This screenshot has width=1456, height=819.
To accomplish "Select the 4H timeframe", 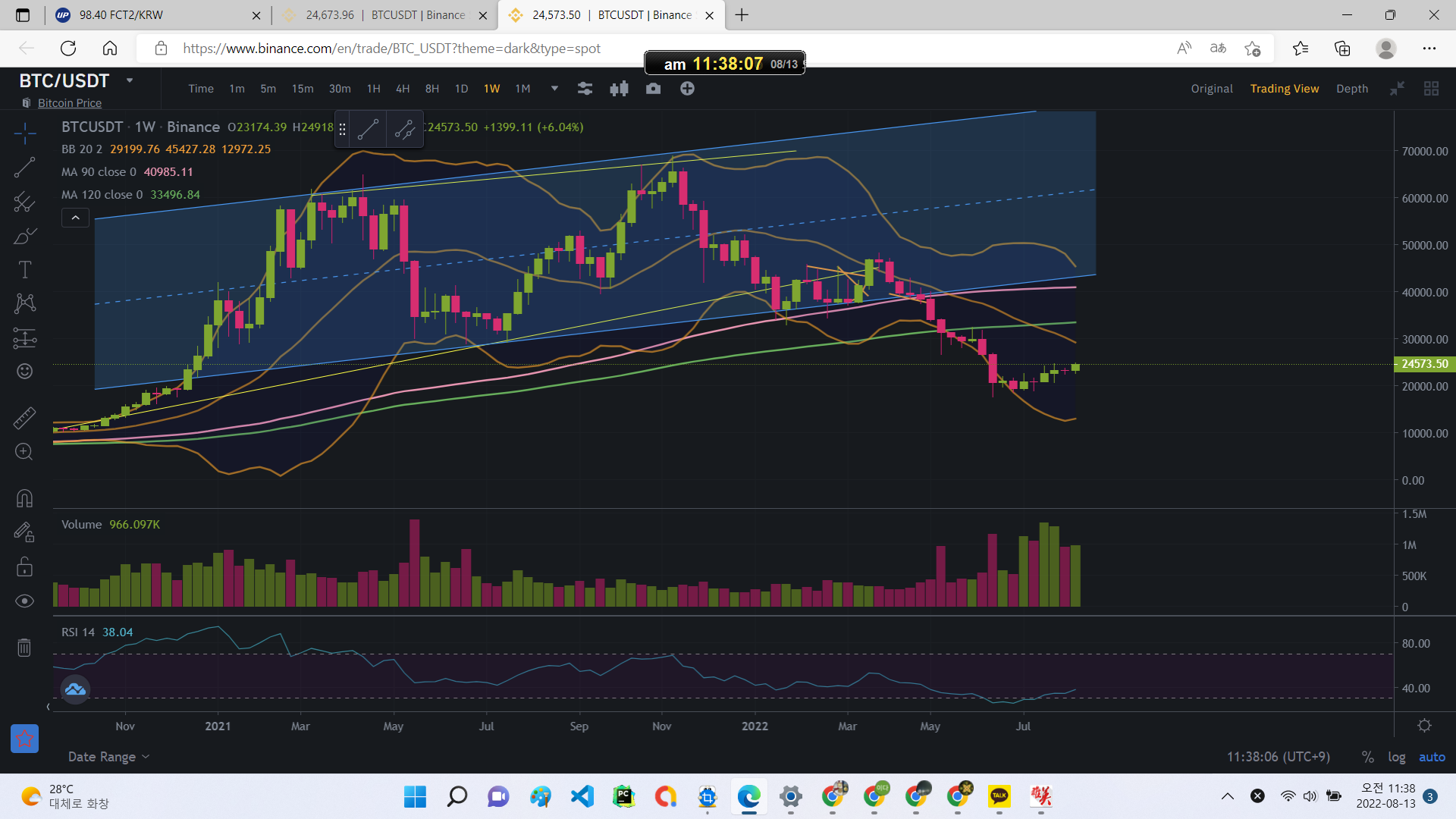I will [x=403, y=89].
